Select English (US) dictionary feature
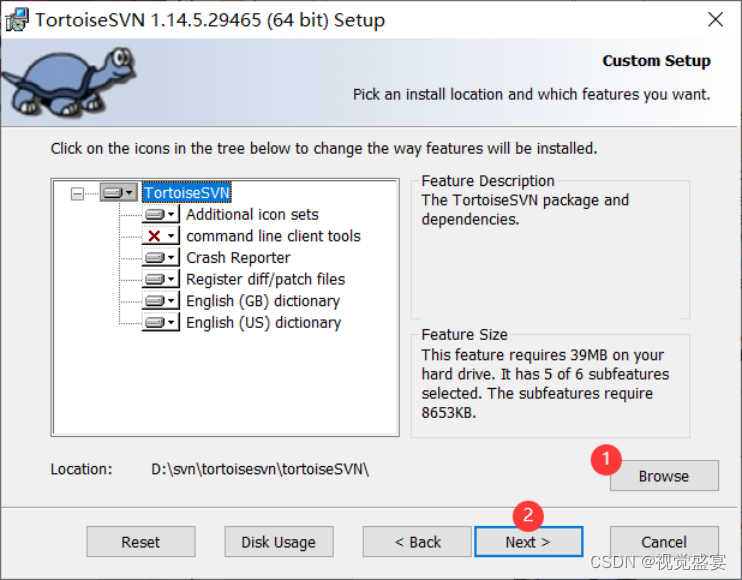Screen dimensions: 742x580 (x=264, y=323)
